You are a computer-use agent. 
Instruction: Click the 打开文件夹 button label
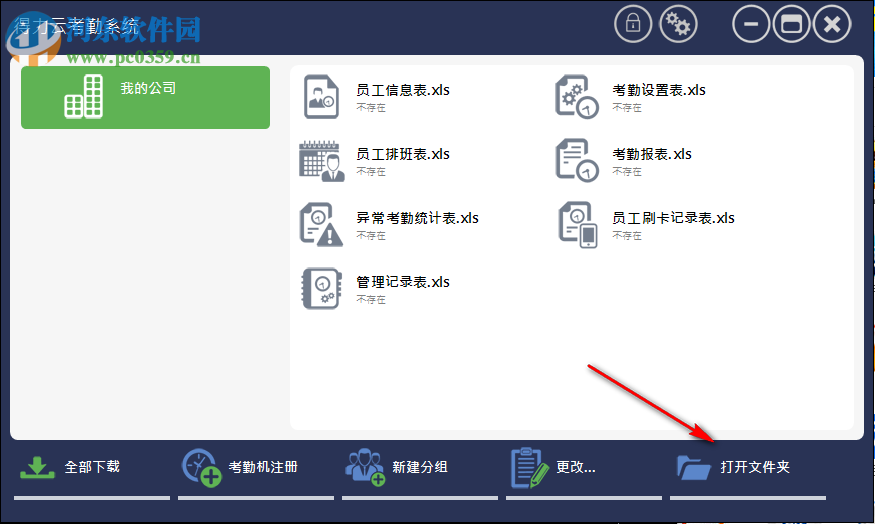coord(755,467)
